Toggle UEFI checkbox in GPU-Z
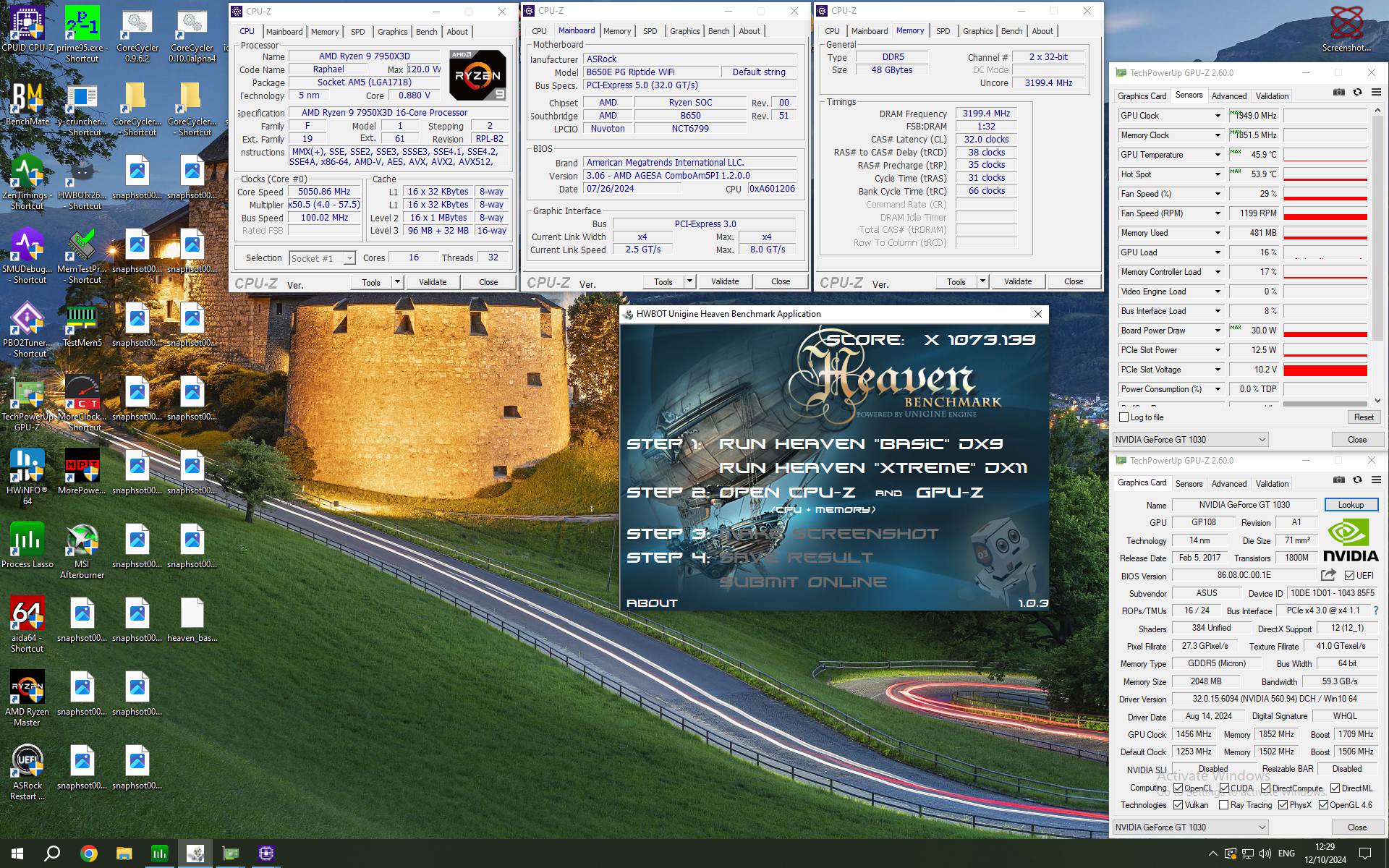1389x868 pixels. tap(1349, 576)
